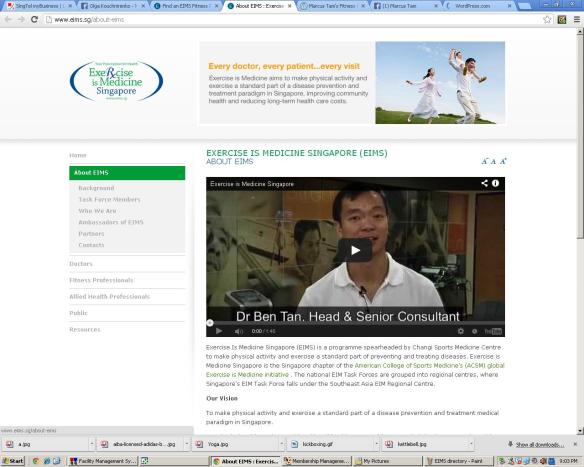Viewport: 584px width, 467px height.
Task: Mute the video with the volume icon
Action: point(238,331)
